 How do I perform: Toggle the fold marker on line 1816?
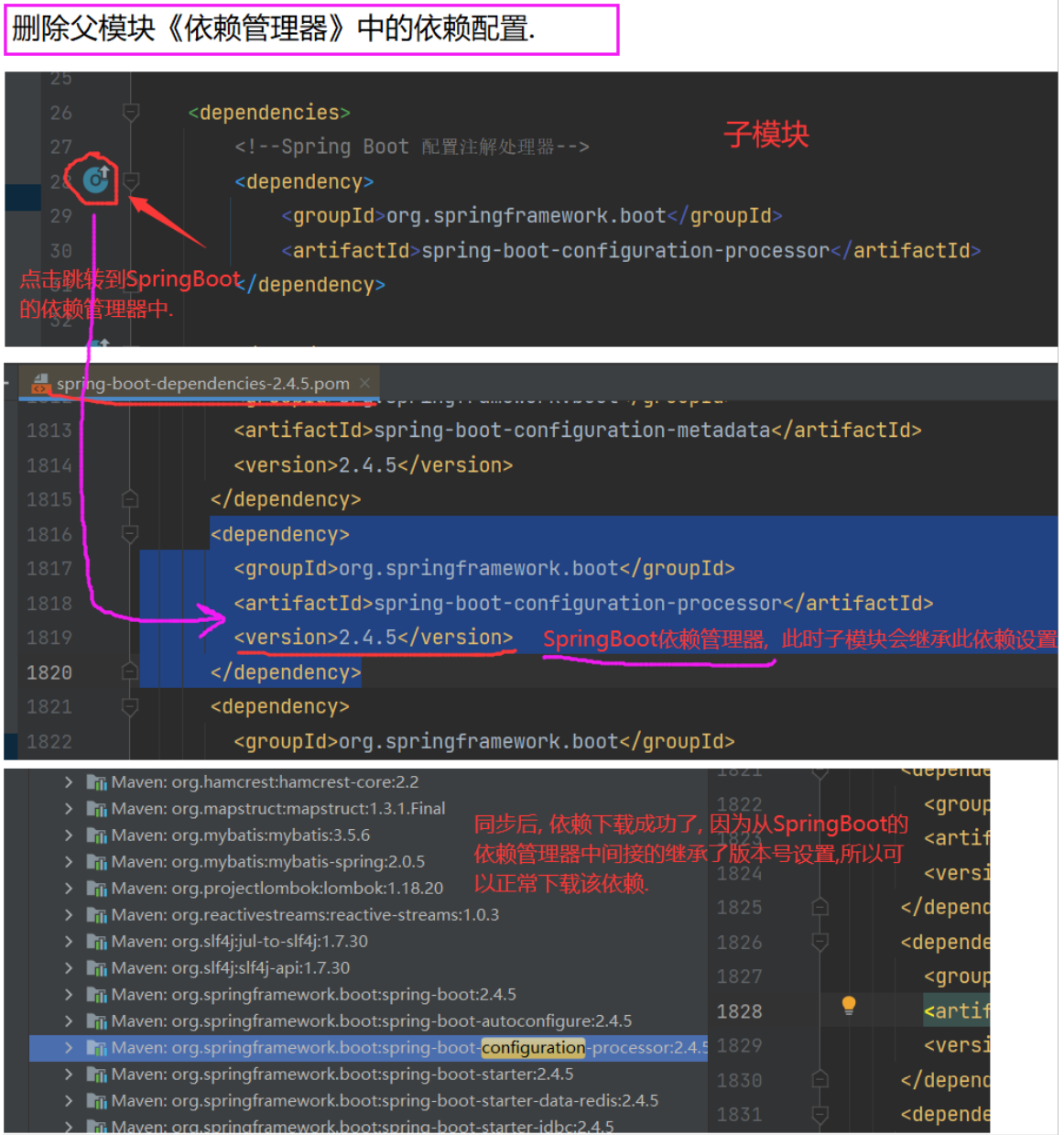(x=130, y=534)
